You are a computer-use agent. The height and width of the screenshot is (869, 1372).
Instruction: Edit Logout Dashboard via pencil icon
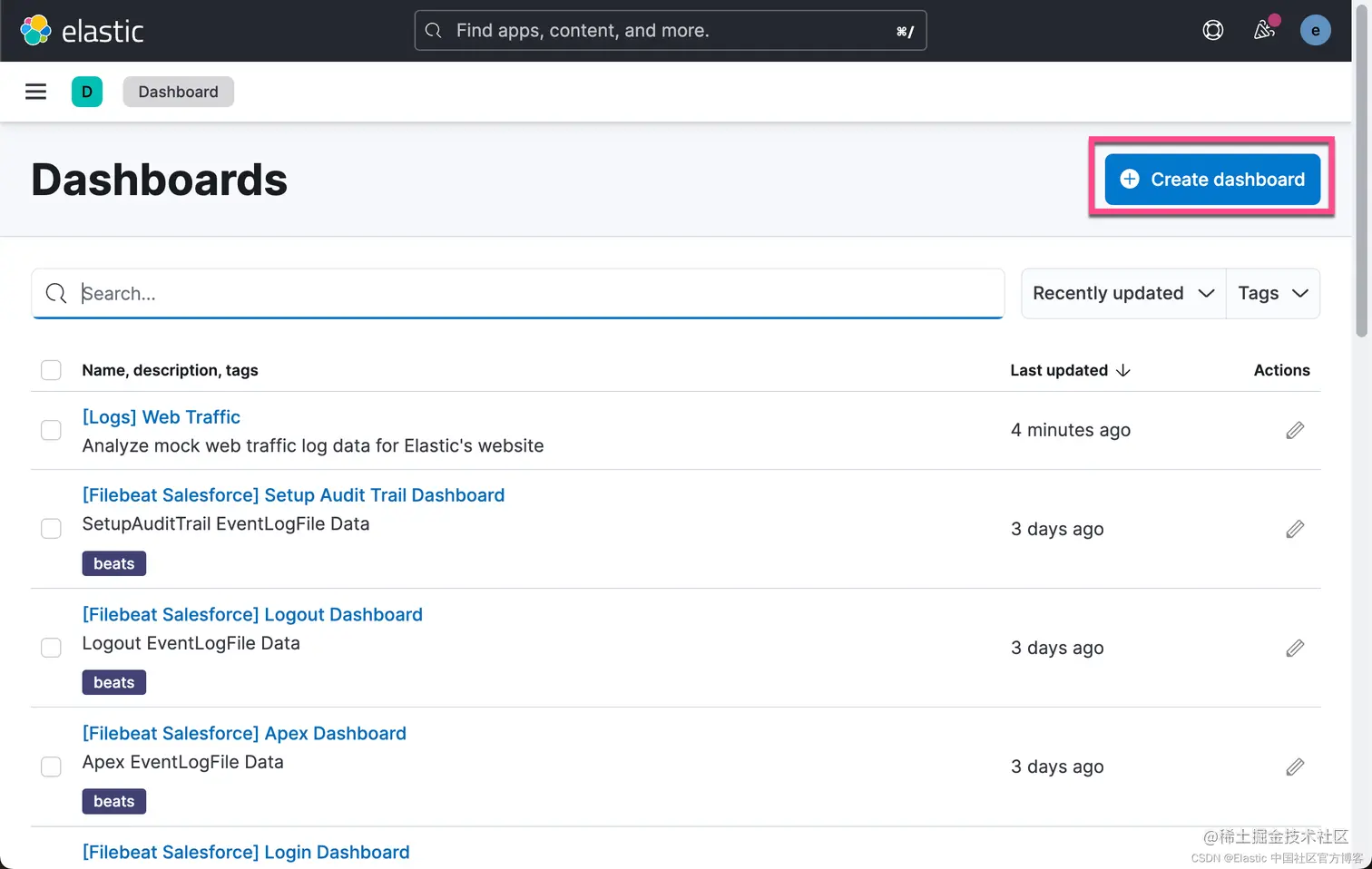1295,648
